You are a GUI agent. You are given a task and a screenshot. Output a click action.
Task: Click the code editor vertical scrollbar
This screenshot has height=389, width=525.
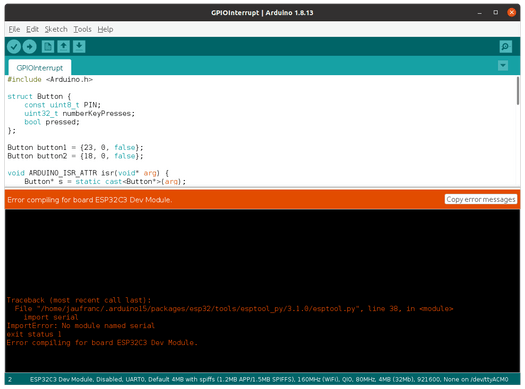[x=518, y=91]
